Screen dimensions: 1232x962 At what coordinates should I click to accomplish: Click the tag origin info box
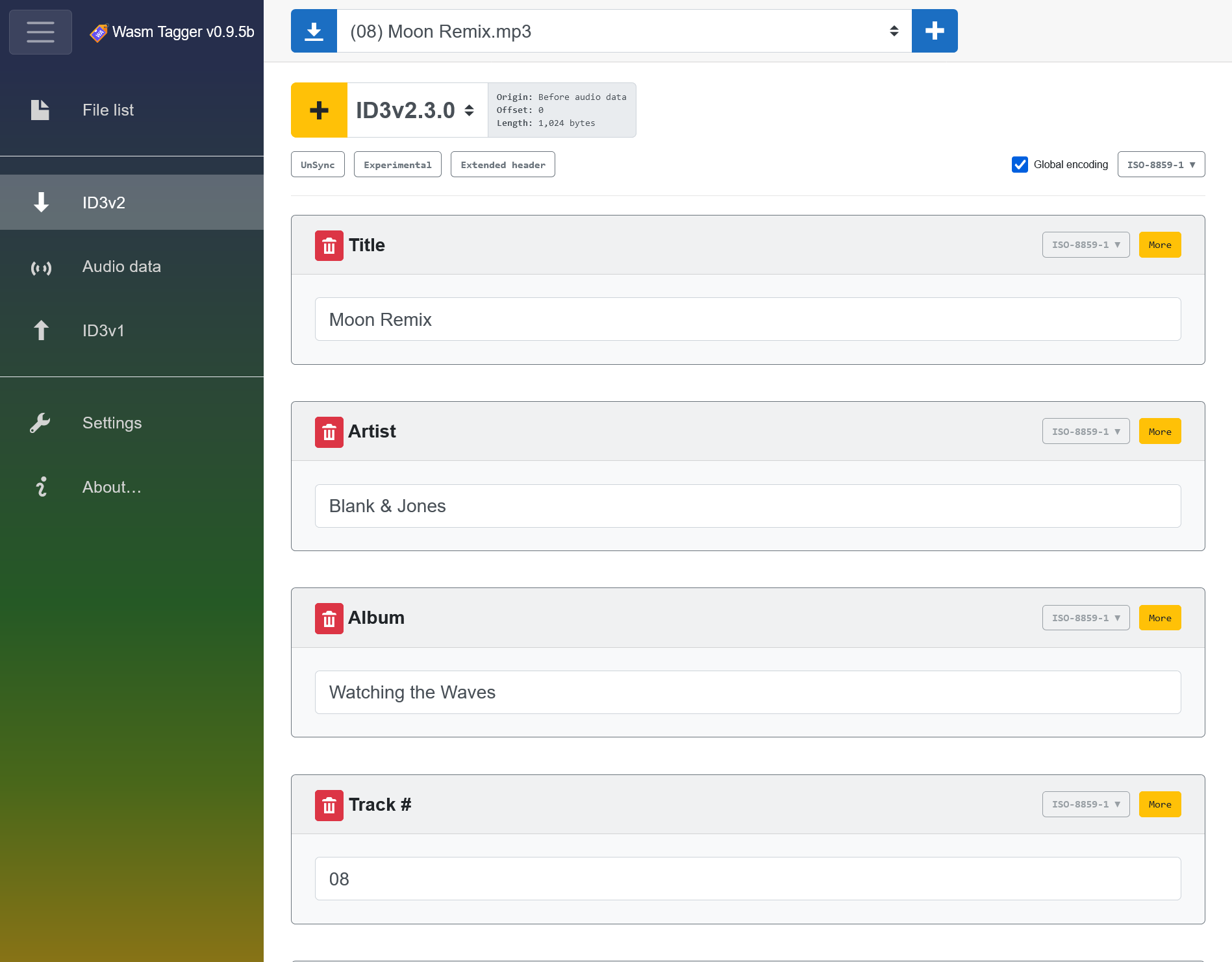(x=562, y=110)
